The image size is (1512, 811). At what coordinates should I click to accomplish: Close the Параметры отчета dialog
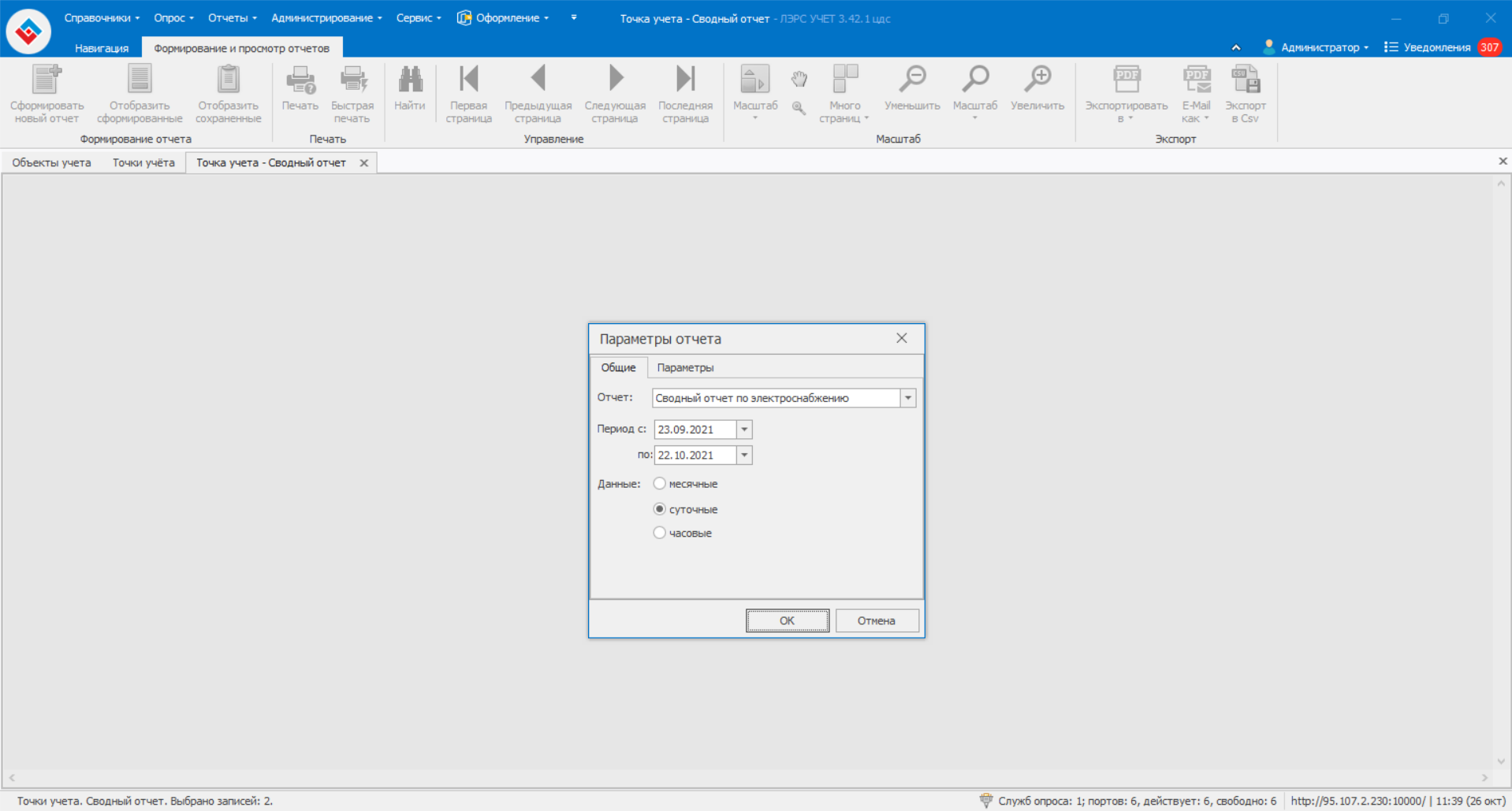click(x=902, y=338)
